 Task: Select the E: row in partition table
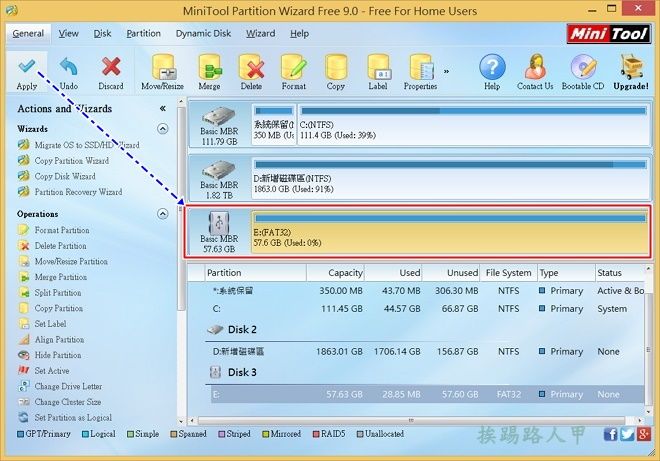(427, 394)
